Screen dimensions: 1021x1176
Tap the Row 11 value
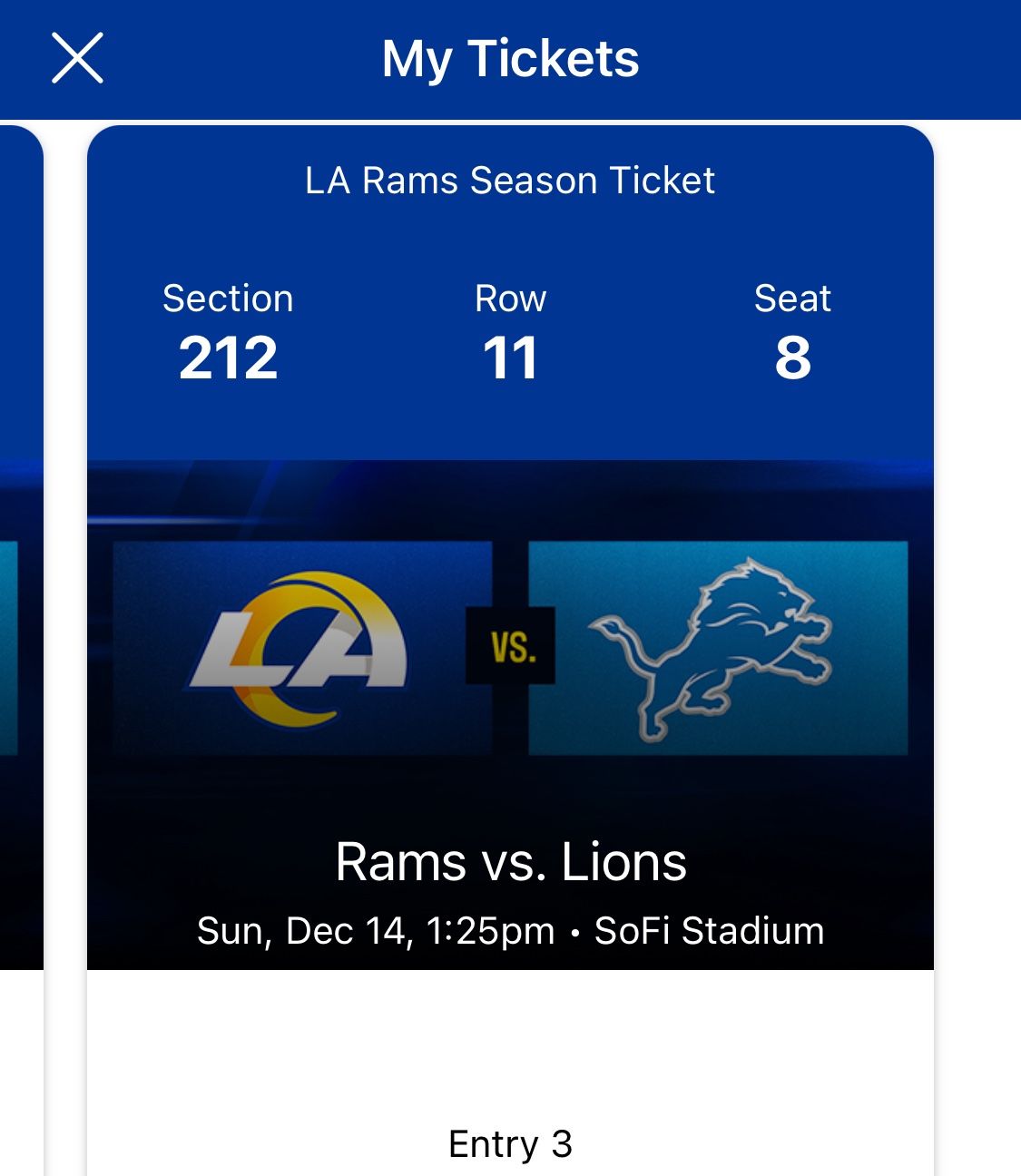pyautogui.click(x=510, y=357)
